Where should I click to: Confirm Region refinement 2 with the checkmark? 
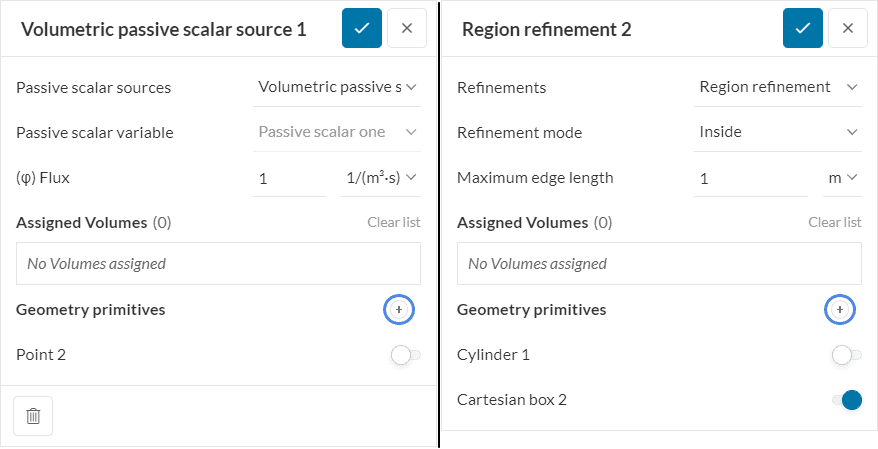pos(802,28)
